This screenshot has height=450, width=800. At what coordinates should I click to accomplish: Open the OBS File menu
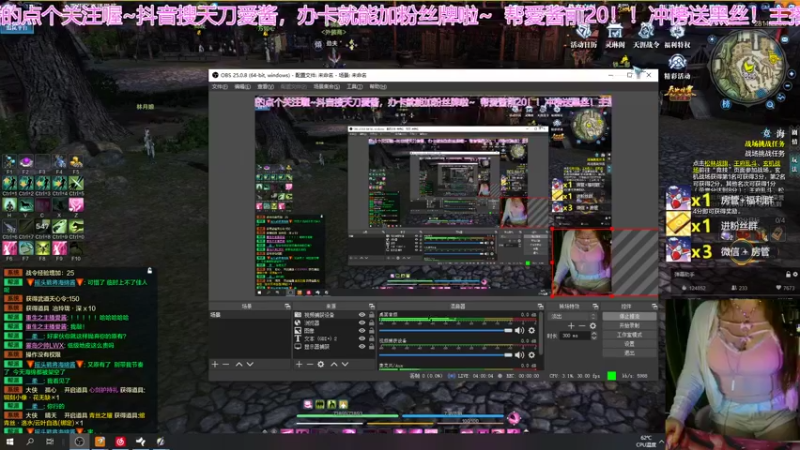click(219, 87)
